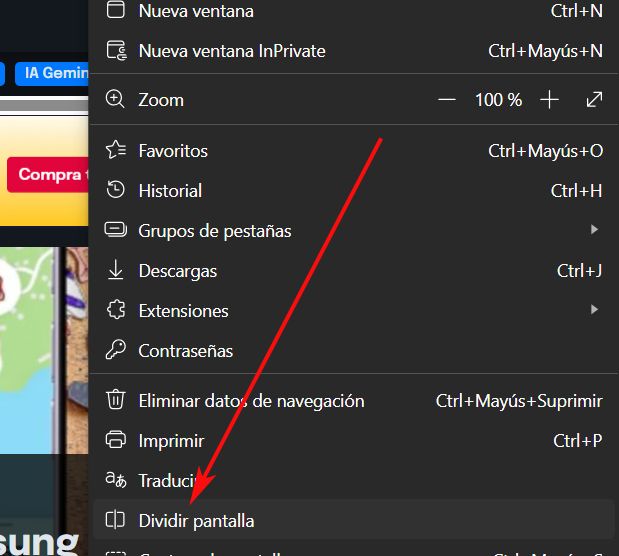Open Nueva ventana InPrivate entry
The height and width of the screenshot is (556, 619).
[x=354, y=51]
